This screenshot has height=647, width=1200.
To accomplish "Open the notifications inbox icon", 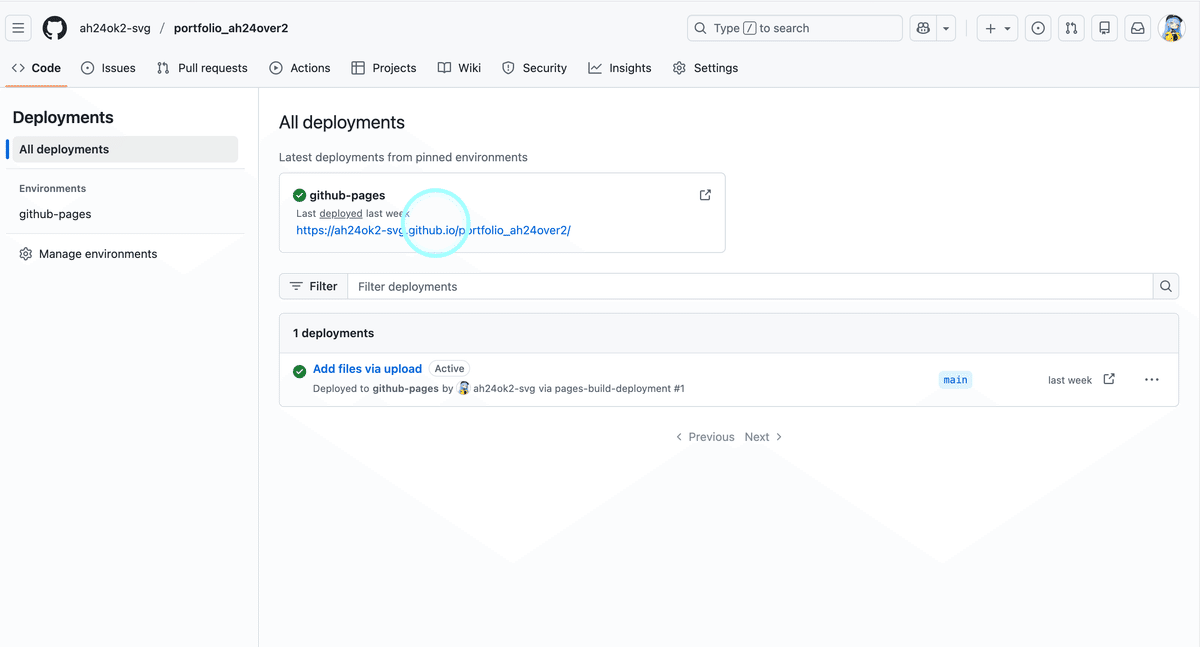I will pos(1137,28).
